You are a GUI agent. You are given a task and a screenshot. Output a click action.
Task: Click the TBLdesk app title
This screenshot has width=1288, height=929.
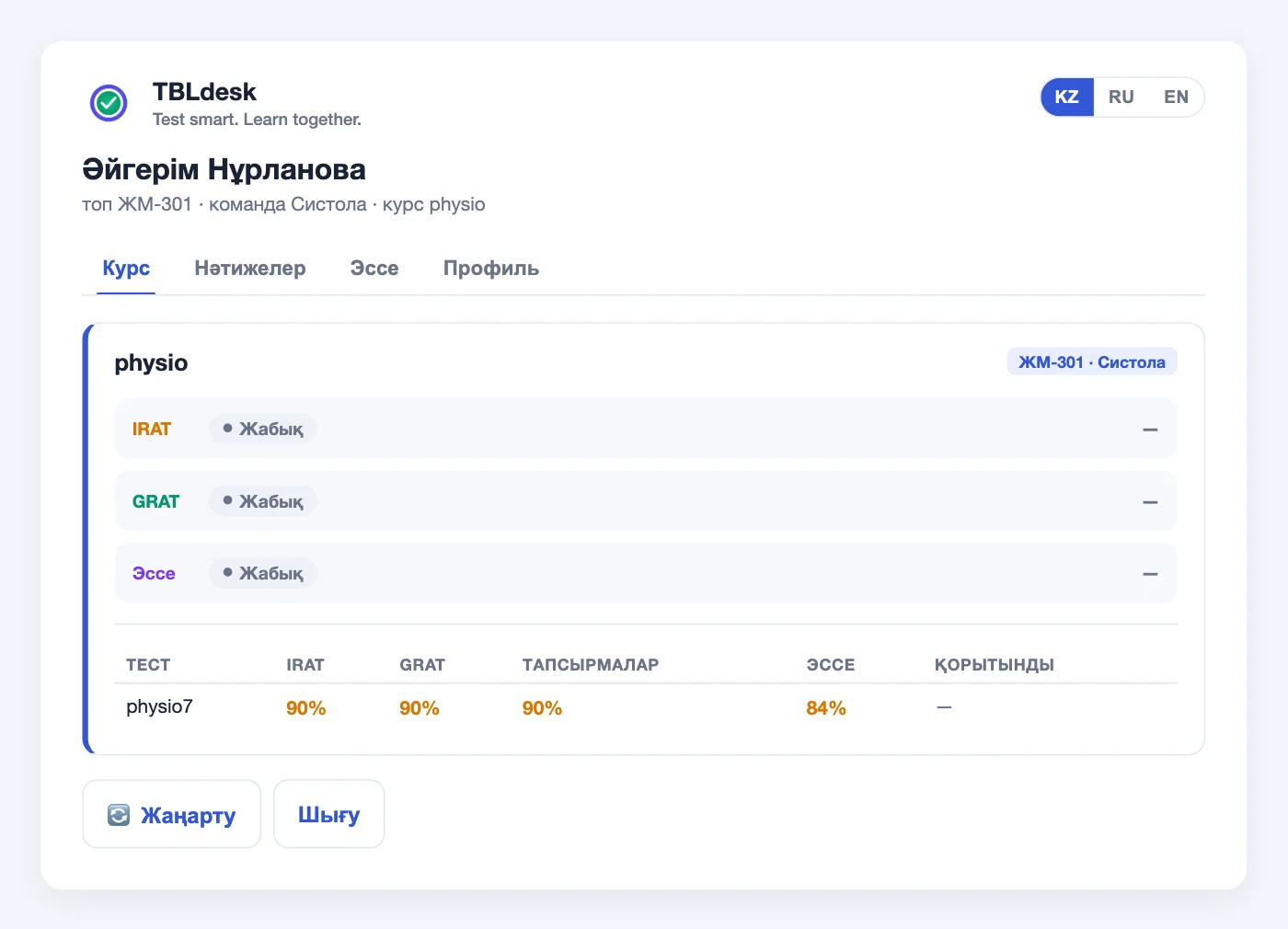click(x=204, y=92)
